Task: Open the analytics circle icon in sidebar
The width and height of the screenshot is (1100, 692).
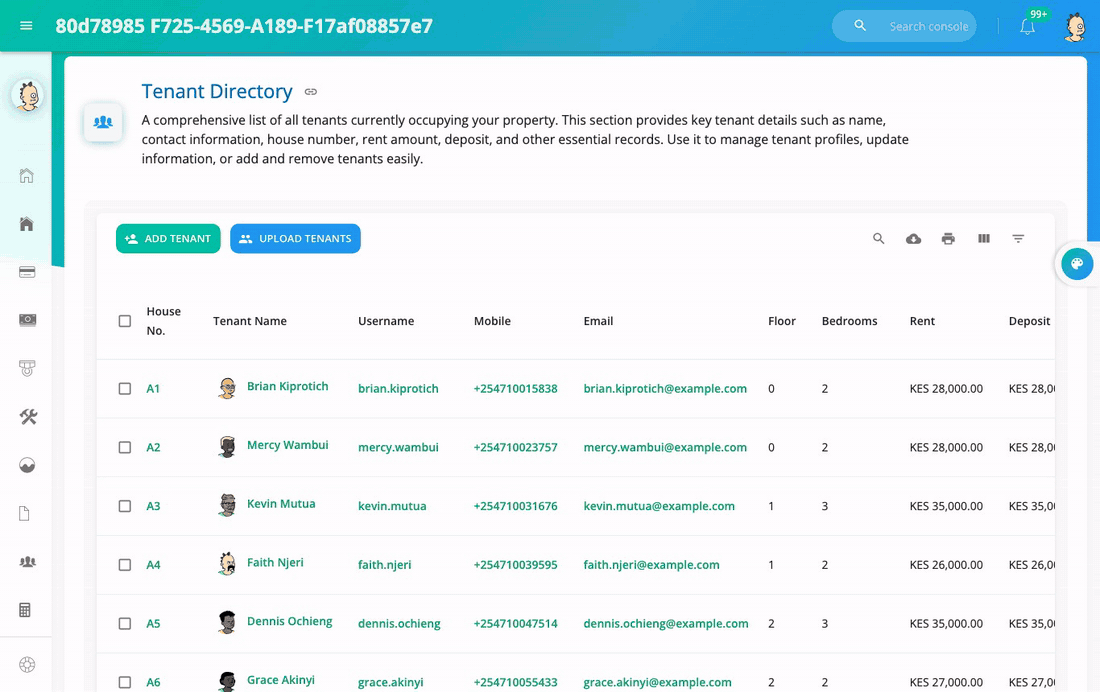Action: (x=27, y=465)
